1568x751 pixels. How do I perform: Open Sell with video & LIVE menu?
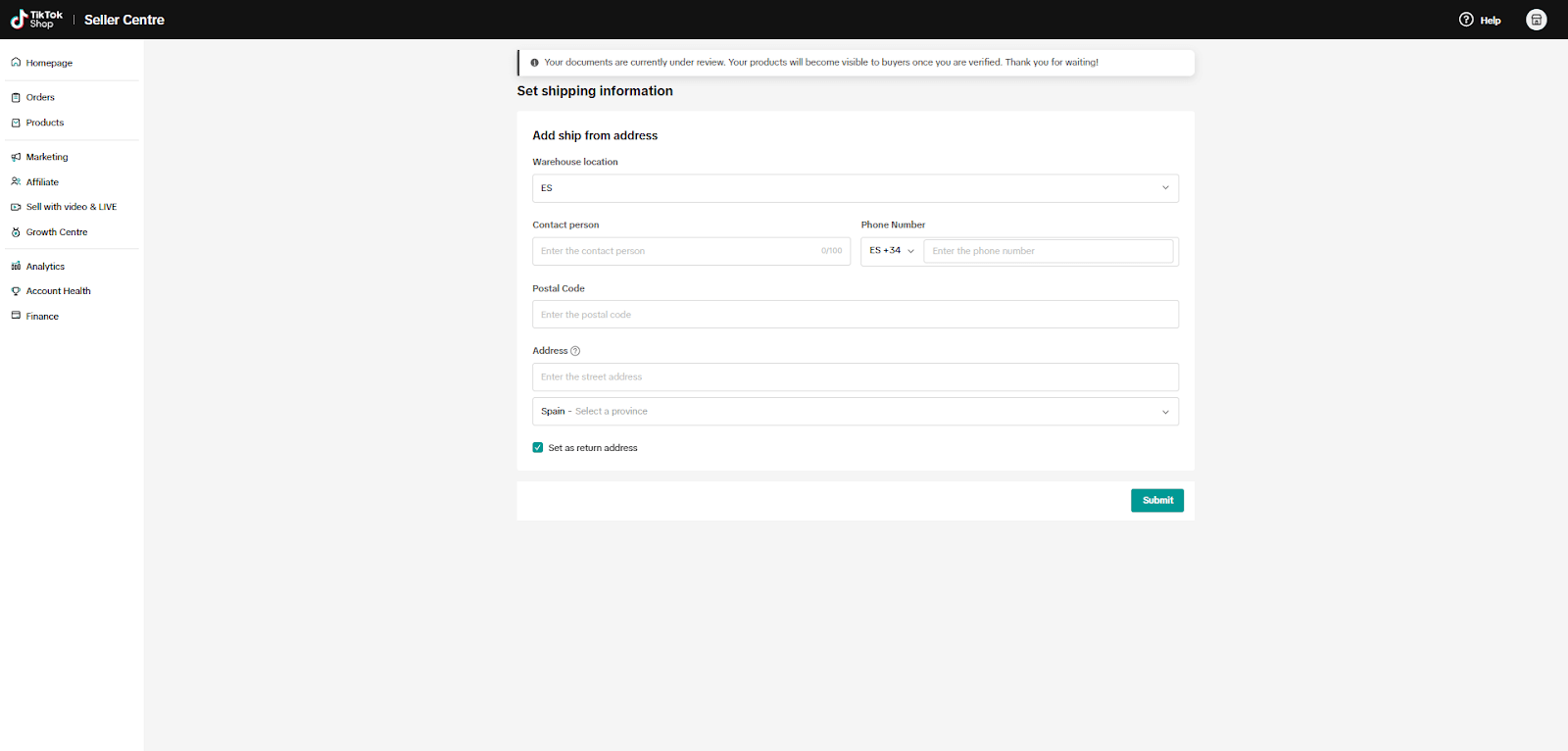pyautogui.click(x=71, y=207)
